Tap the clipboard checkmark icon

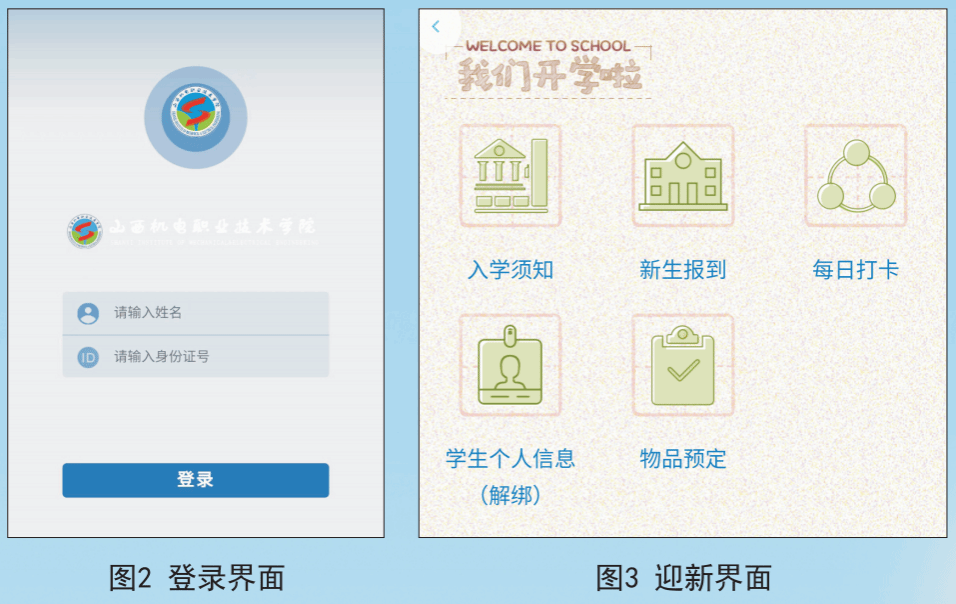(683, 365)
